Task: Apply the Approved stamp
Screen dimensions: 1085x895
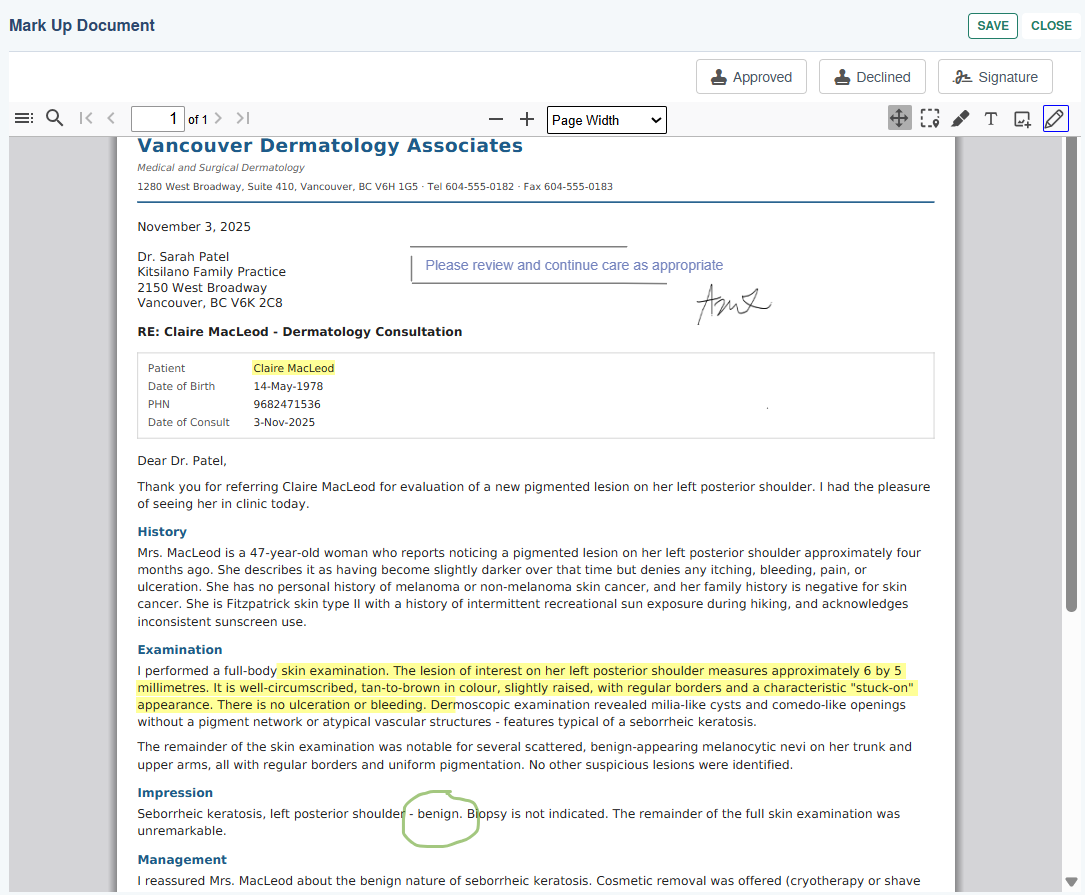Action: [751, 77]
